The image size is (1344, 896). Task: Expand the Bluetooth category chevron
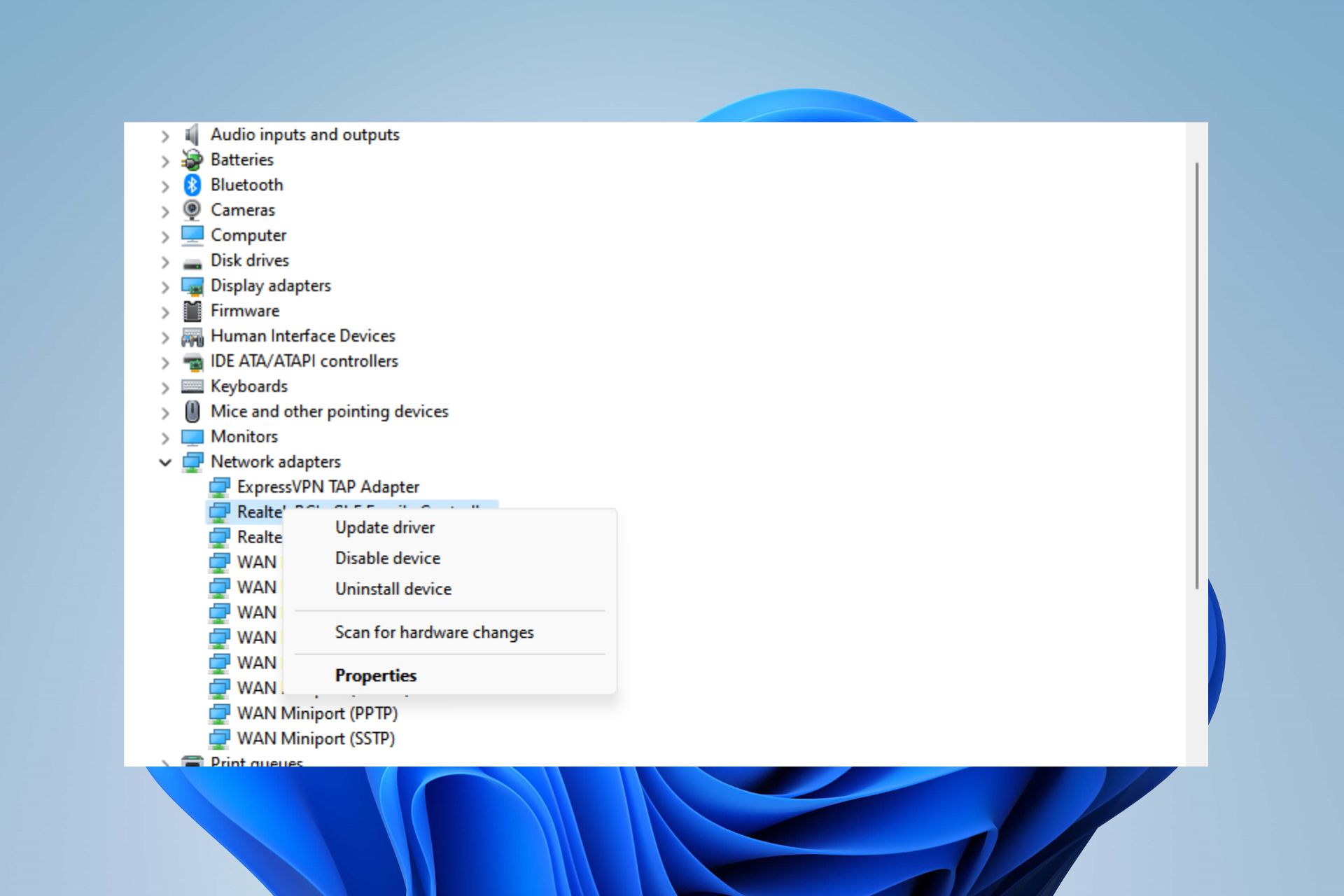[x=165, y=186]
